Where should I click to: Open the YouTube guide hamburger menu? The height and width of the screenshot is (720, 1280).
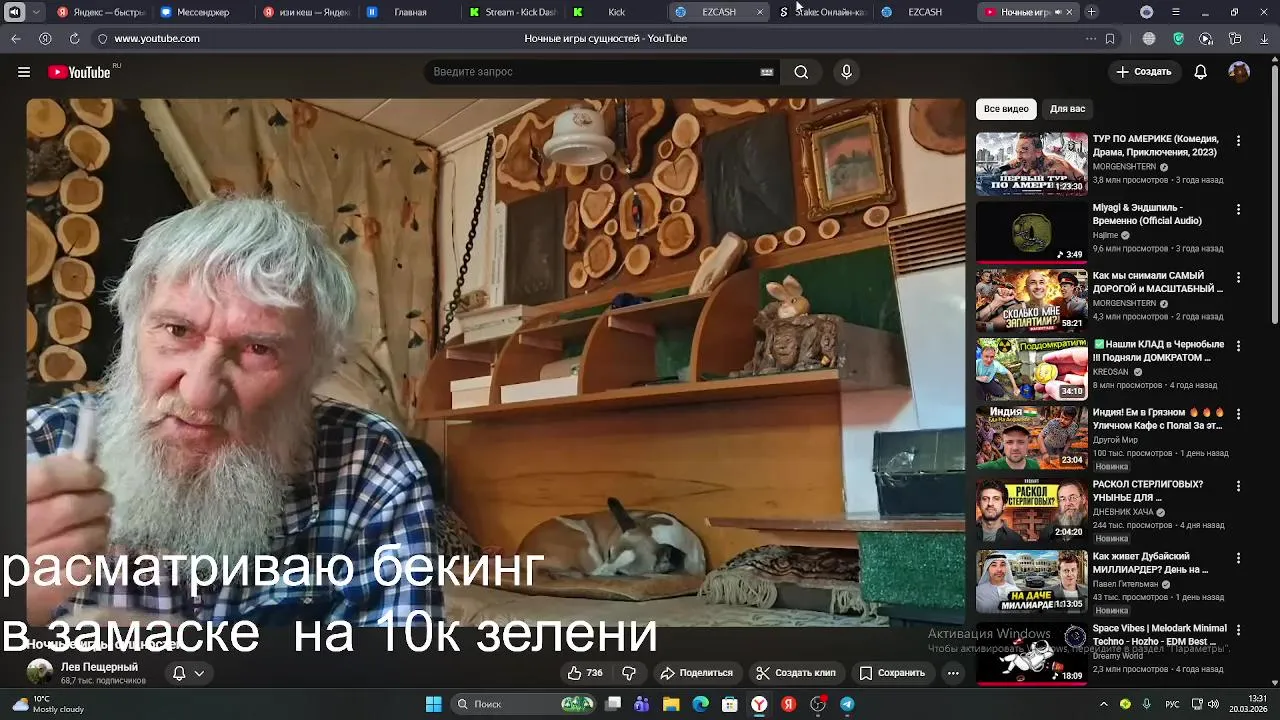[x=24, y=72]
